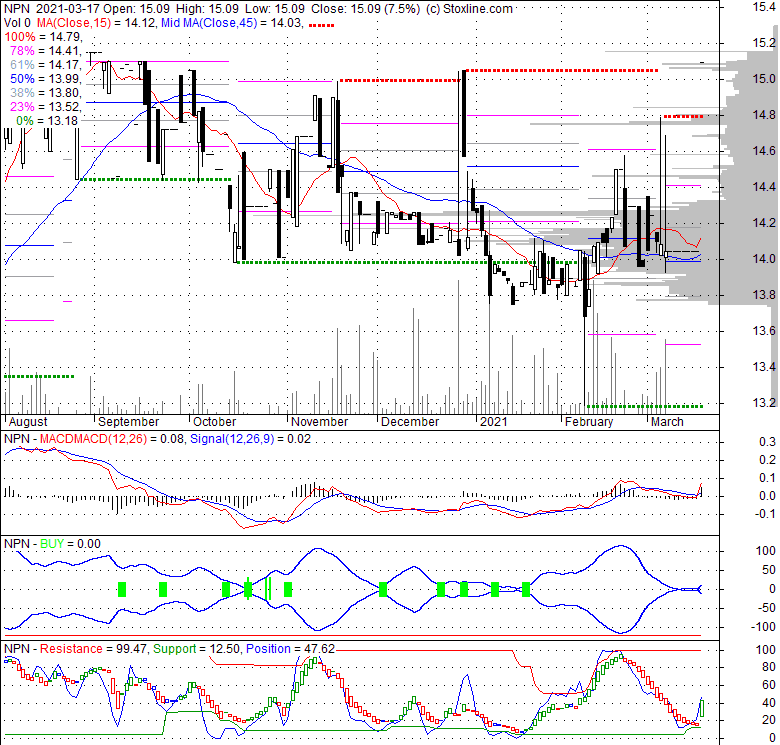Viewport: 780px width, 745px height.
Task: Click the 13.2 price axis label
Action: coord(764,403)
